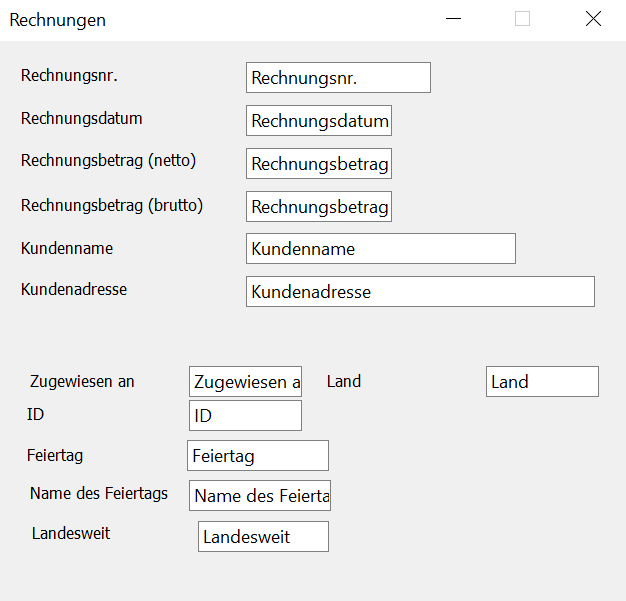626x601 pixels.
Task: Select the Rechnungsbetrag (brutto) input field
Action: 319,207
